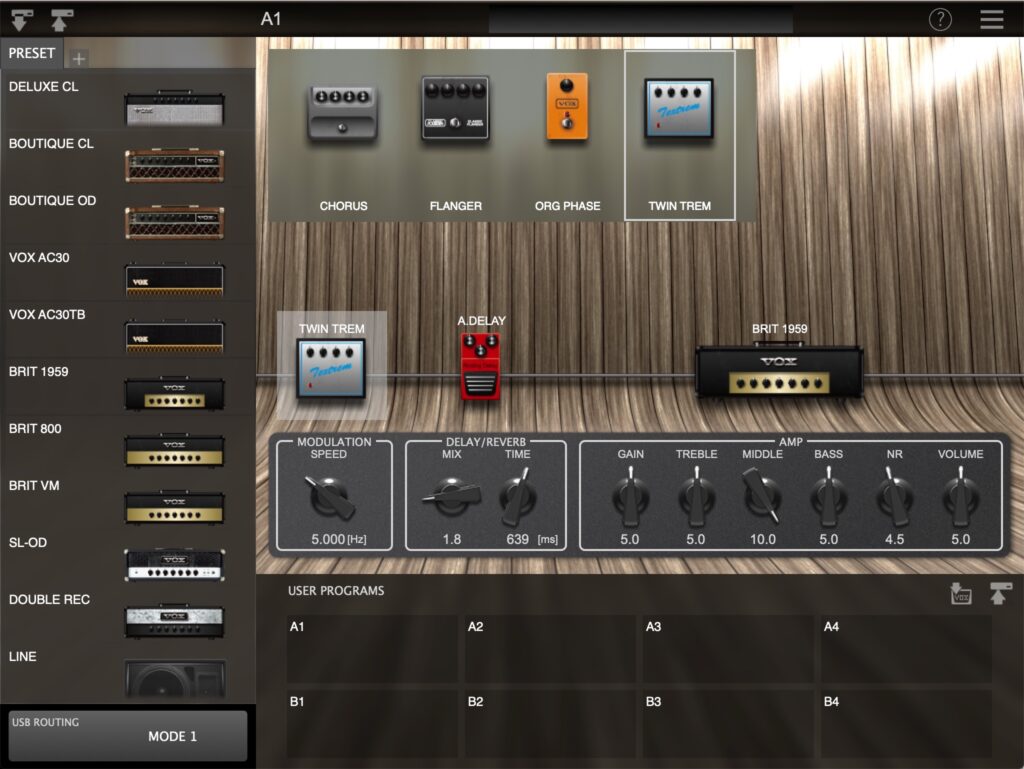Select user program slot A1
Screen dimensions: 1024x769
[x=372, y=649]
